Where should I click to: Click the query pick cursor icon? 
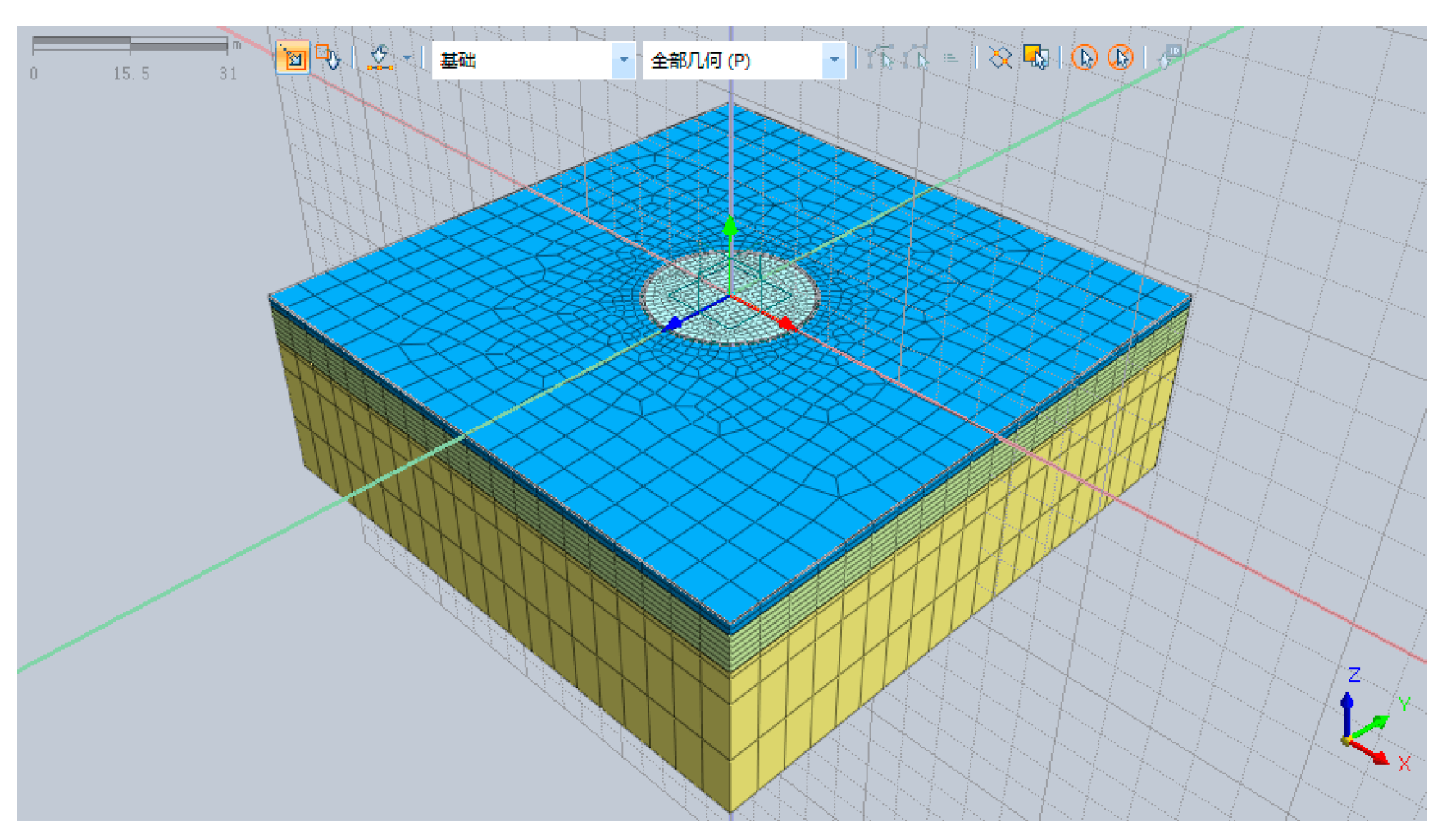[x=328, y=58]
